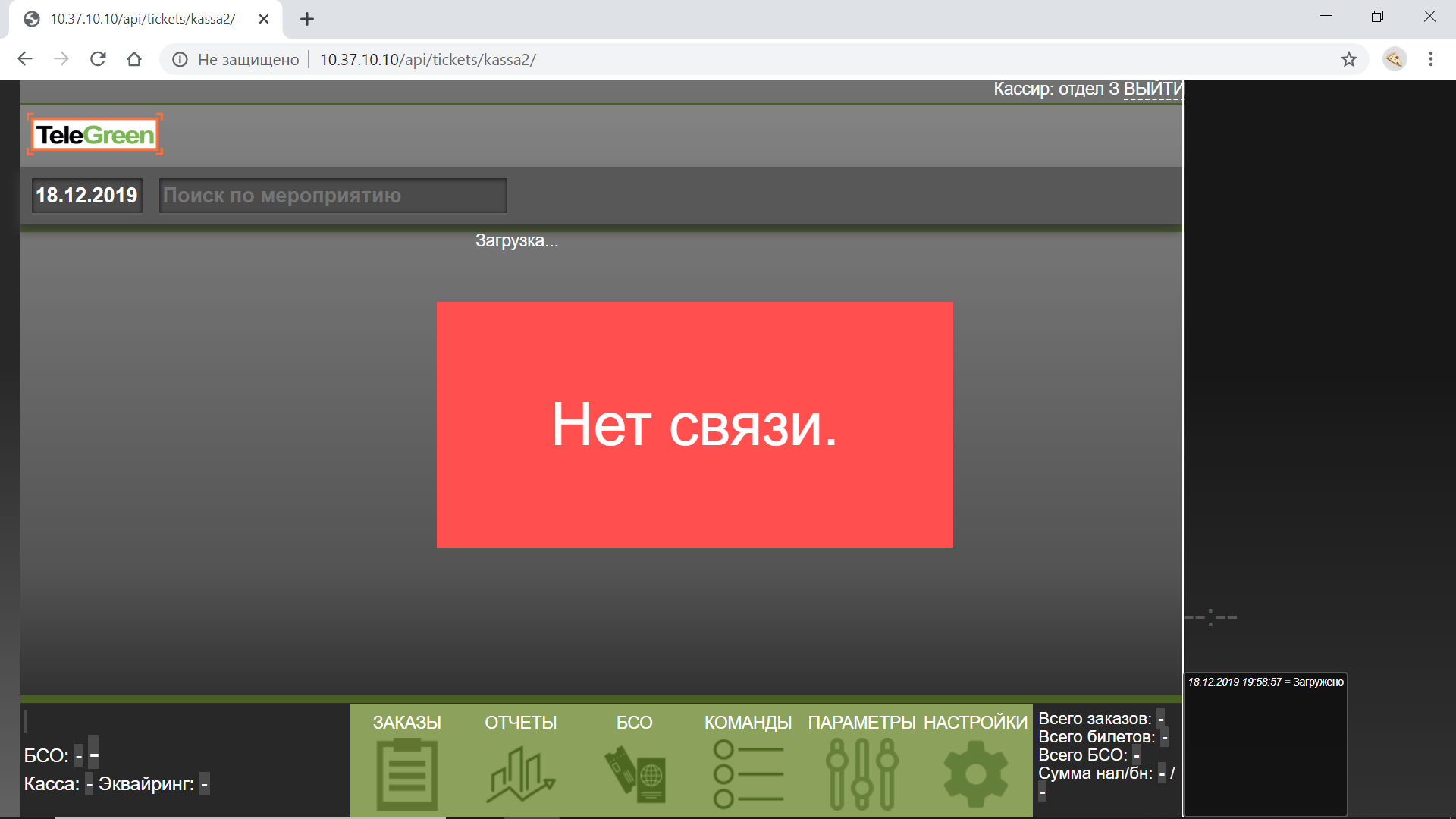Image resolution: width=1456 pixels, height=819 pixels.
Task: Go back with the browser back arrow
Action: tap(25, 59)
